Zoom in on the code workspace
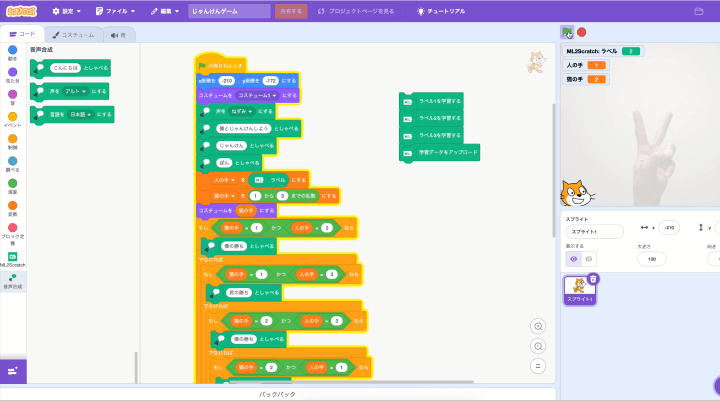 [538, 327]
